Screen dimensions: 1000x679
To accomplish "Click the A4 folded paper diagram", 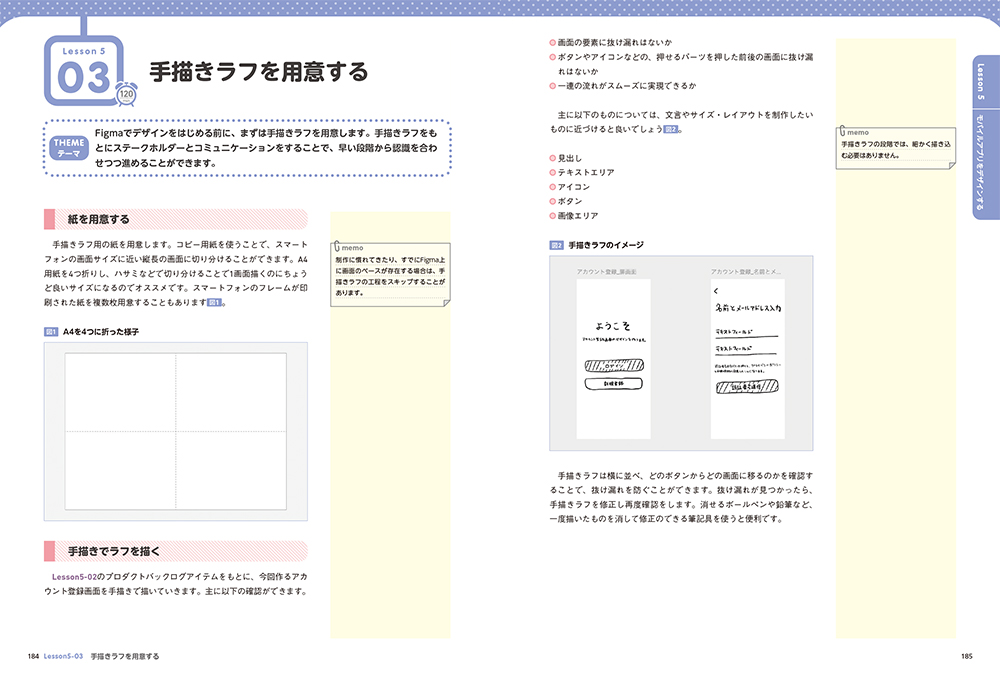I will 176,430.
